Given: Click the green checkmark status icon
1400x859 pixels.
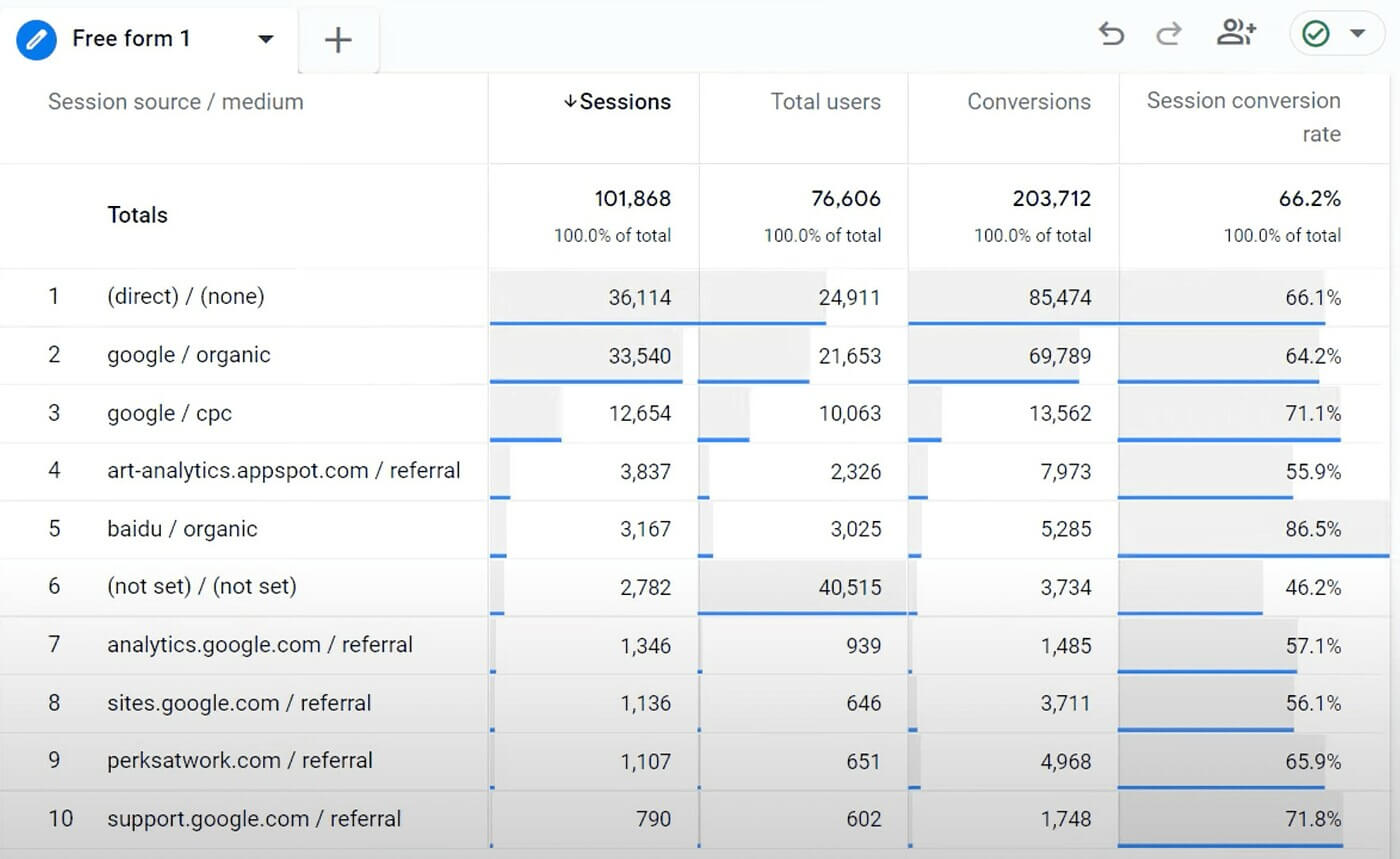Looking at the screenshot, I should 1315,34.
